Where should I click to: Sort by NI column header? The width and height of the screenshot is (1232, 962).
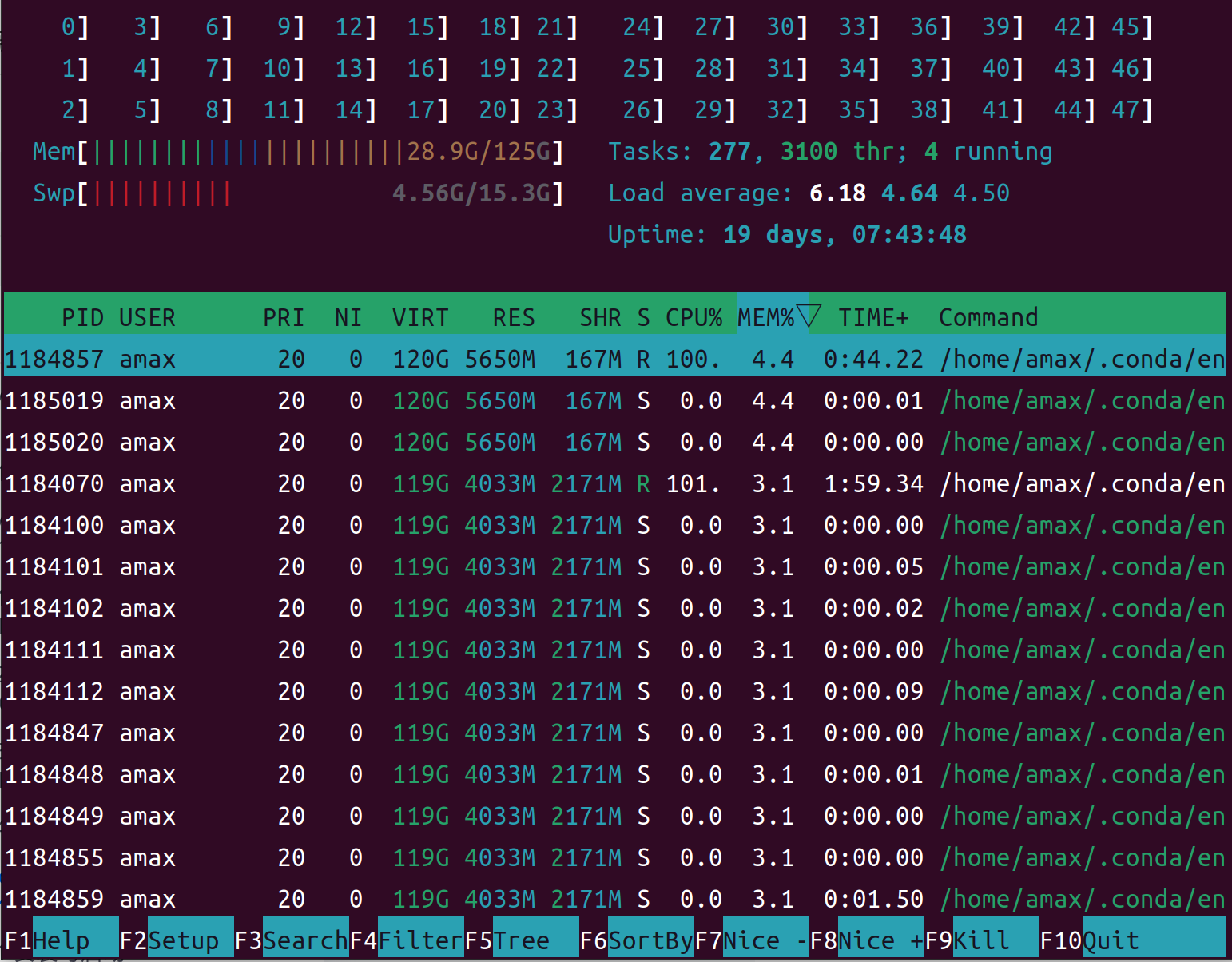pos(348,317)
